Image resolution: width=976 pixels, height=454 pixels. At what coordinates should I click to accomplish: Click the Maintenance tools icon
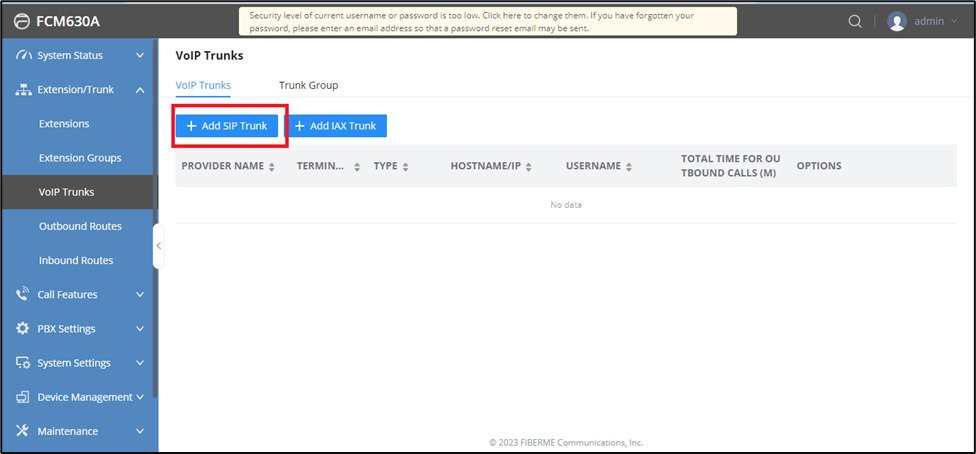pos(22,431)
